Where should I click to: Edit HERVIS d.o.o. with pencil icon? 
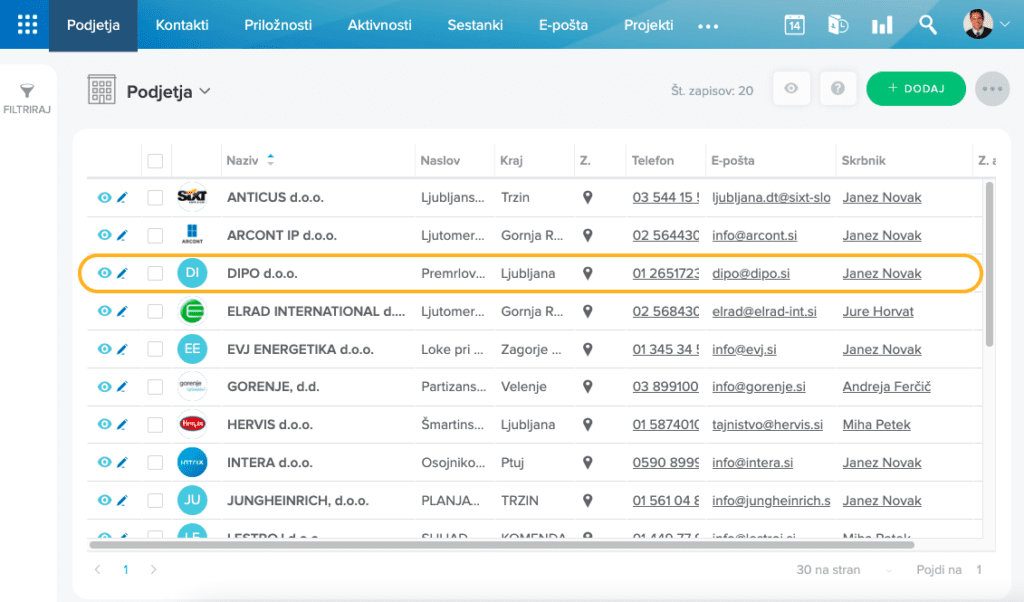click(122, 424)
